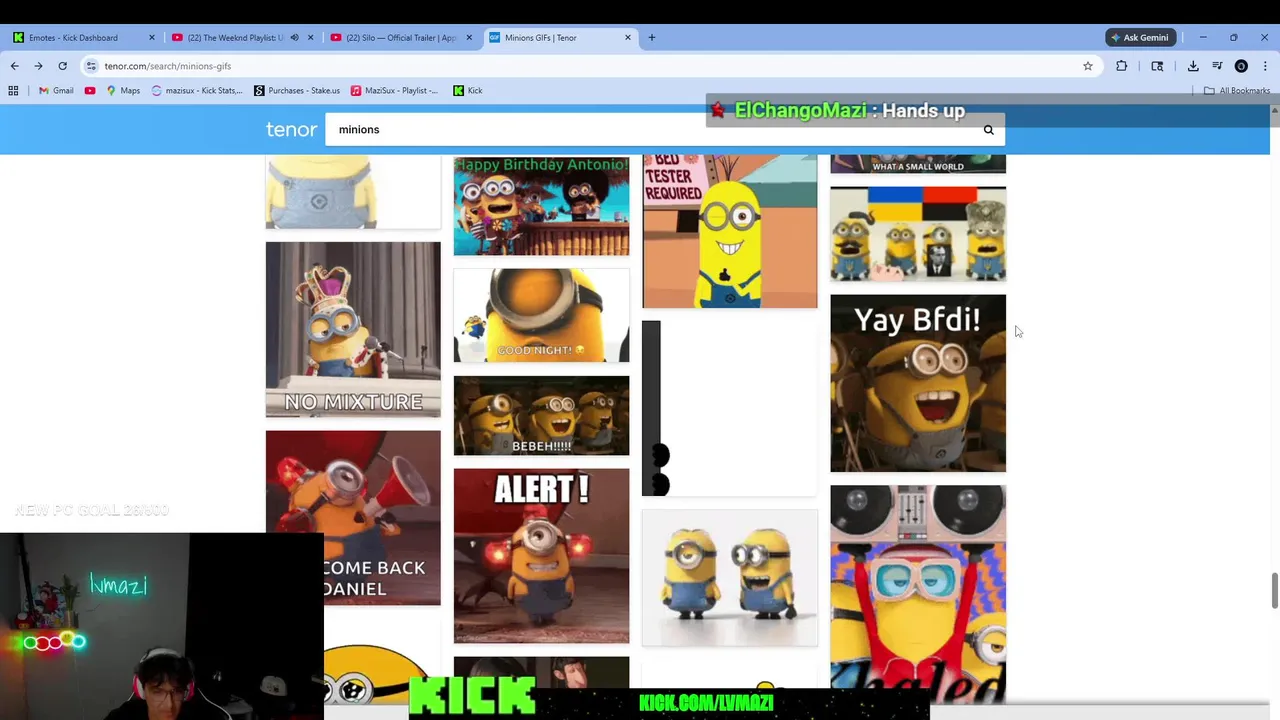Screen dimensions: 1280x720
Task: Open the media controls icon in toolbar
Action: point(1217,66)
